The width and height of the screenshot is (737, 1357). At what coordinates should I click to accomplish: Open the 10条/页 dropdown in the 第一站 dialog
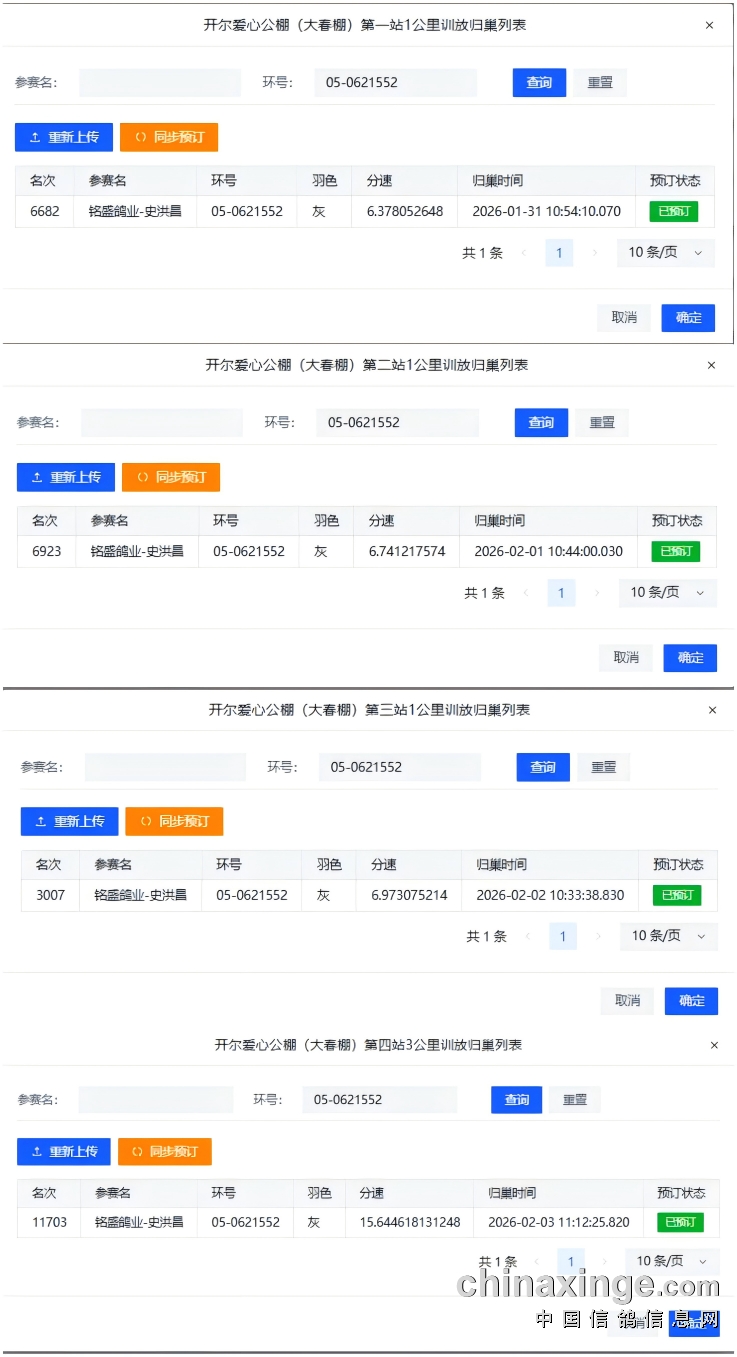point(665,253)
